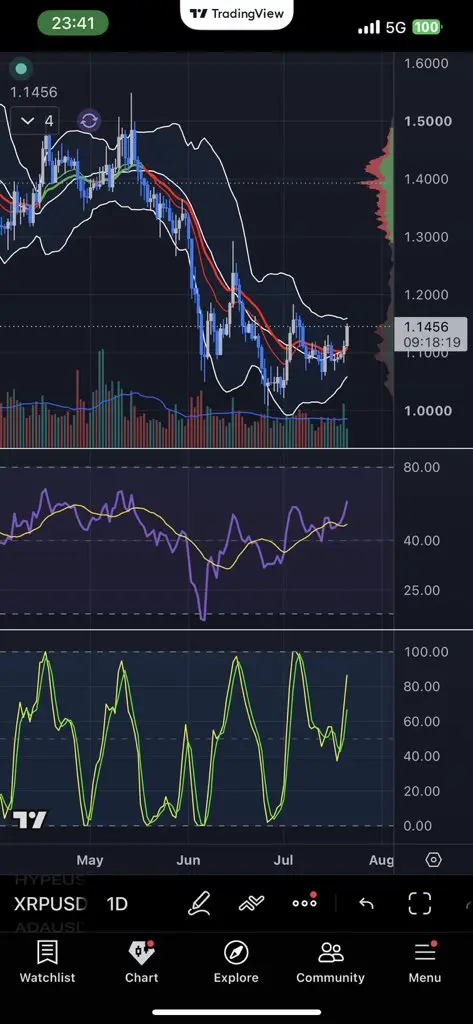
Task: Open the drawing tools pencil icon
Action: [x=199, y=903]
